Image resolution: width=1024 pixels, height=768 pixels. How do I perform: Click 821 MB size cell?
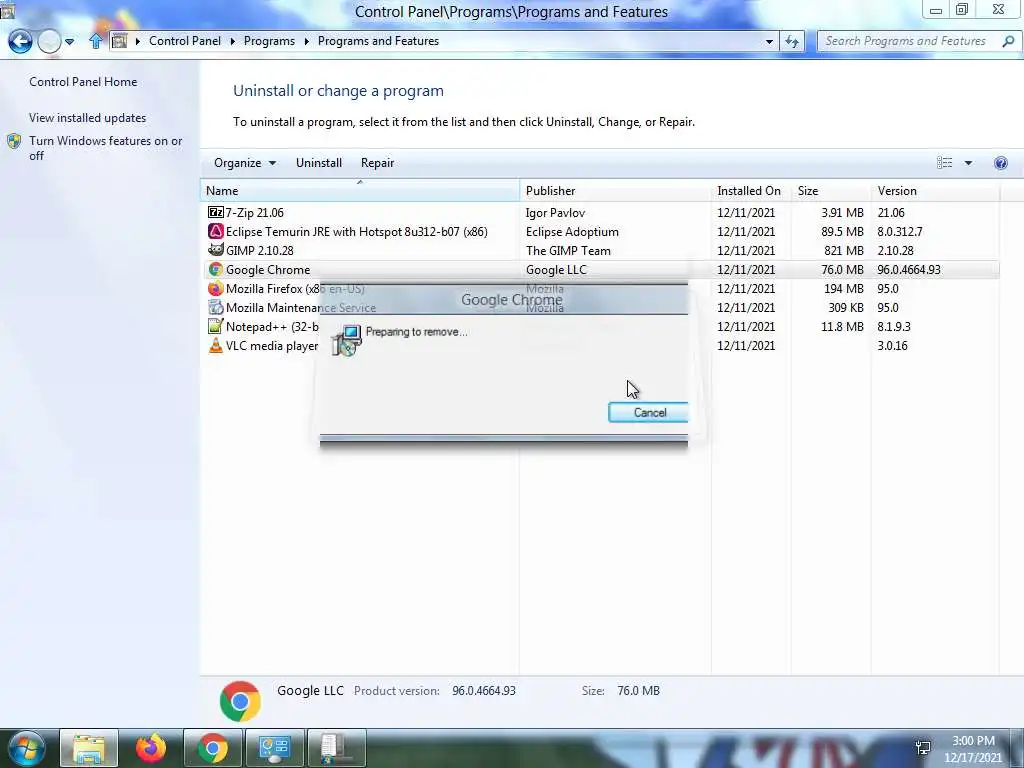click(843, 251)
